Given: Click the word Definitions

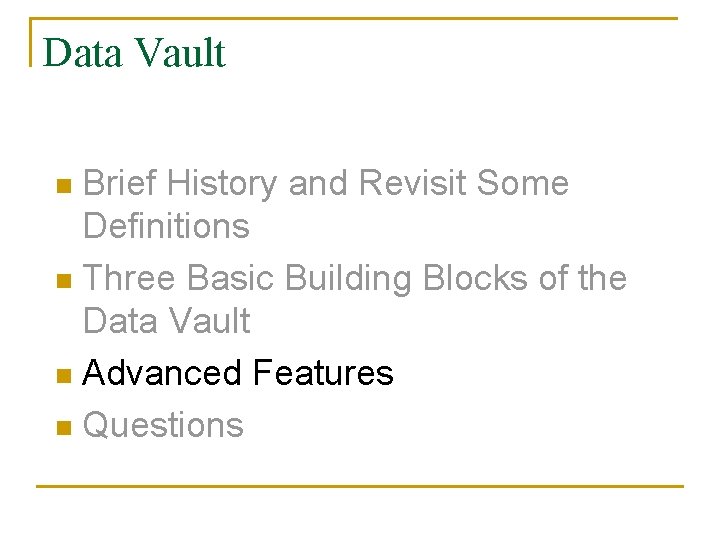Looking at the screenshot, I should click(166, 225).
